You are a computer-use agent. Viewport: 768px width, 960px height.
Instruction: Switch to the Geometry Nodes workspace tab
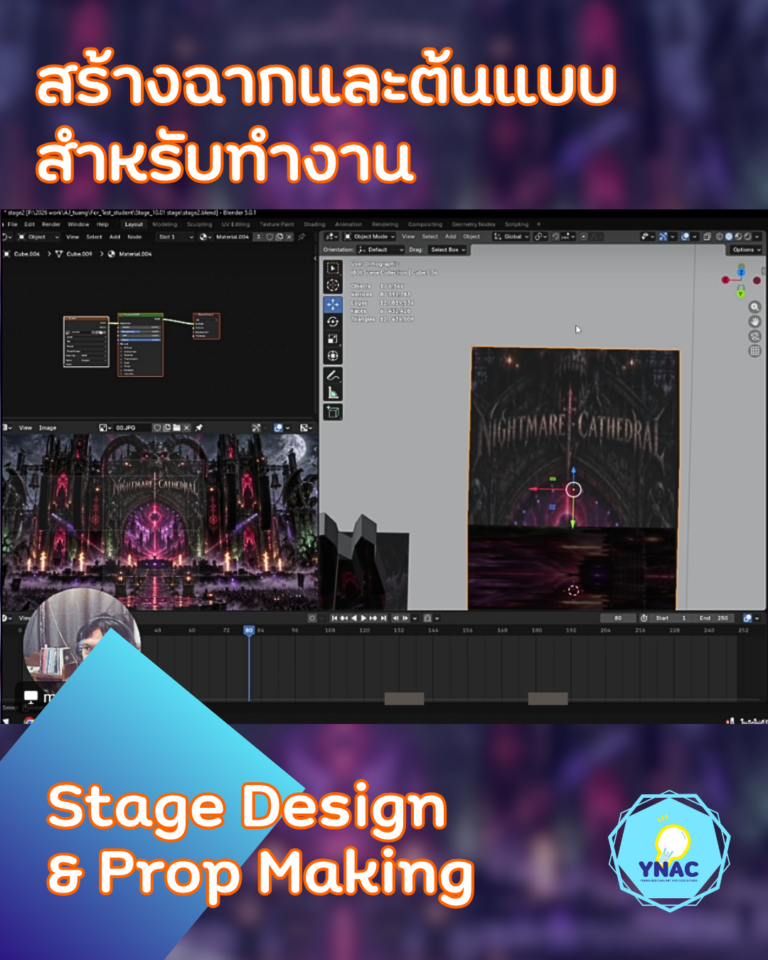click(x=473, y=224)
